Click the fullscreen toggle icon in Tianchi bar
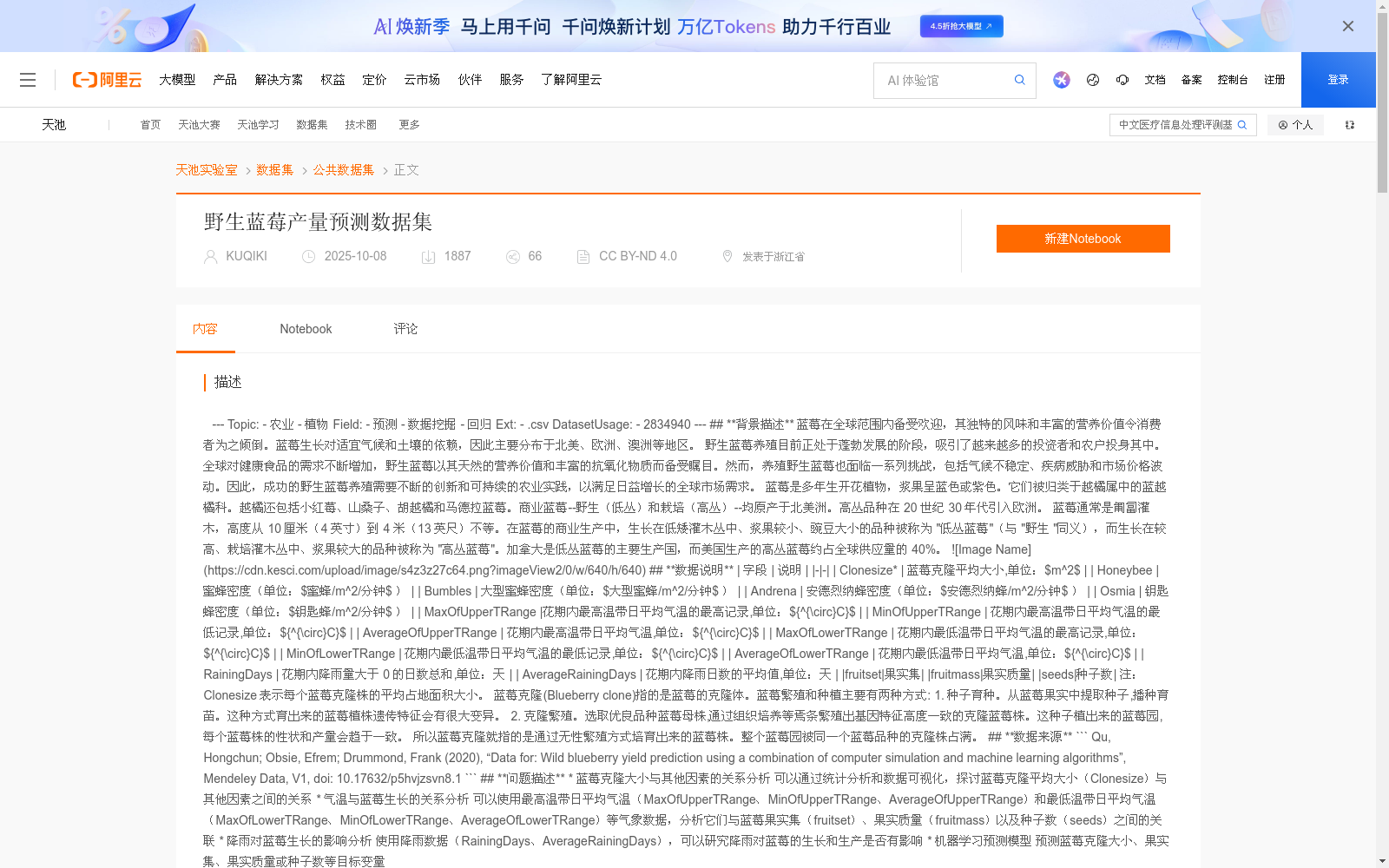 pos(1350,125)
